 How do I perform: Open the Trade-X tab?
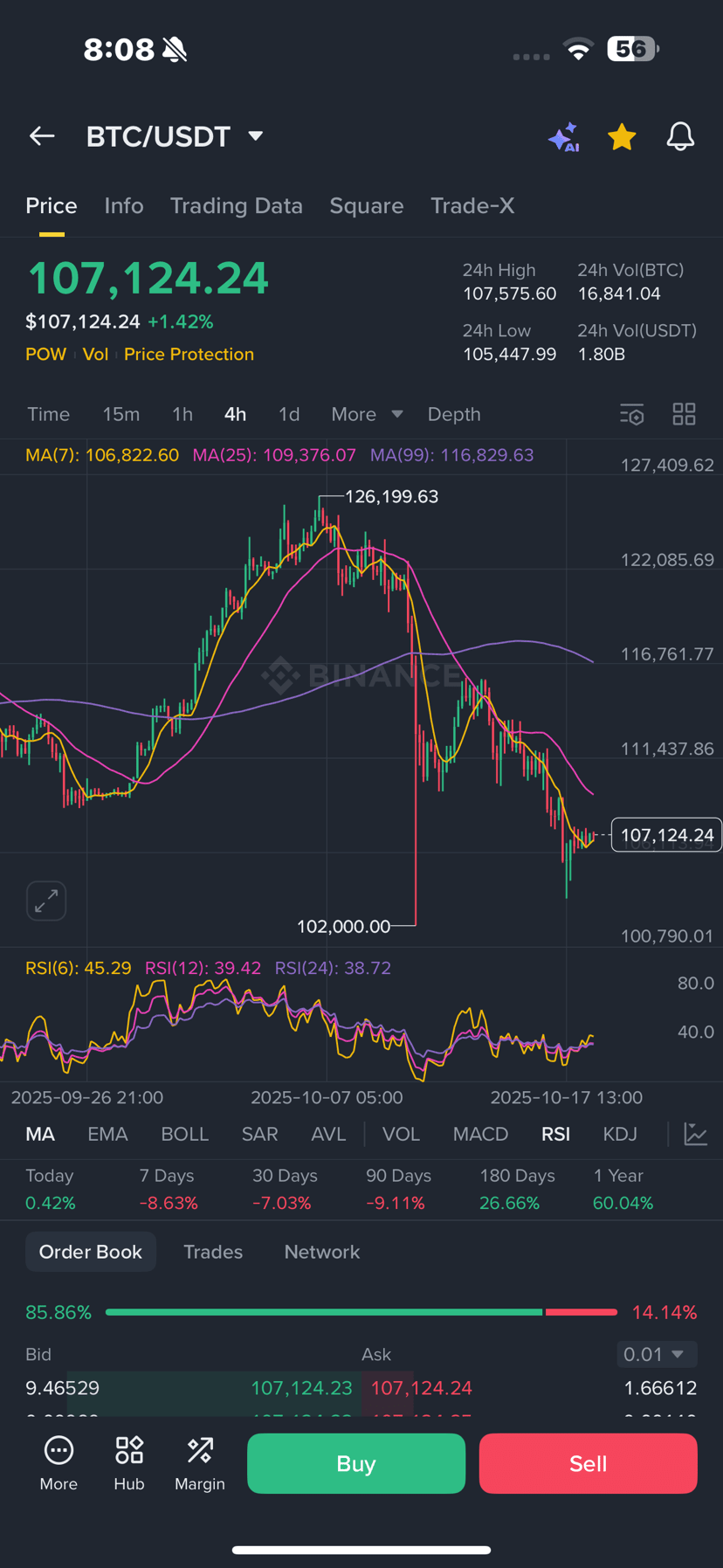(472, 205)
